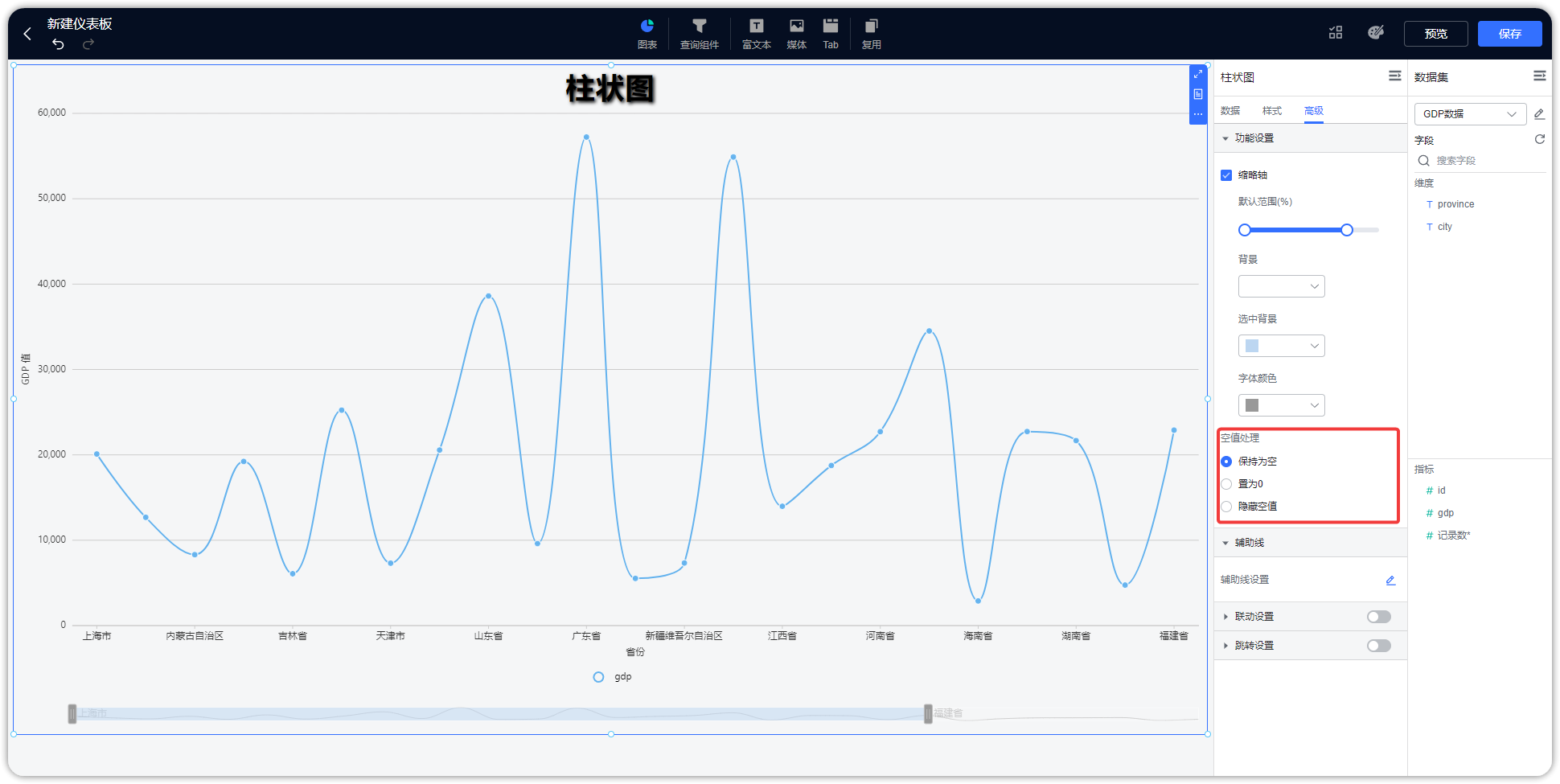Select the 隐藏空值 radio option
The height and width of the screenshot is (784, 1560).
[1226, 507]
